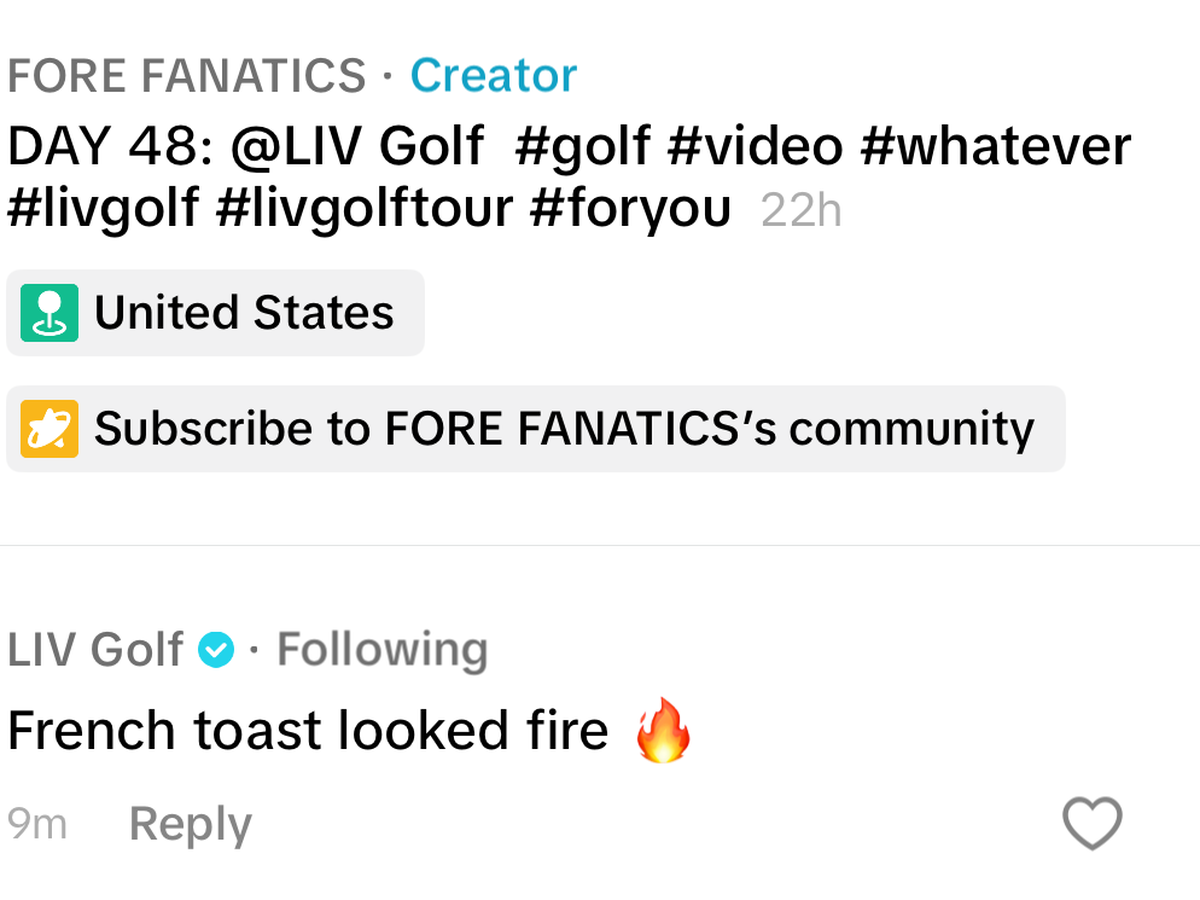The width and height of the screenshot is (1200, 900).
Task: Open the FORE FANATICS creator profile
Action: [187, 76]
